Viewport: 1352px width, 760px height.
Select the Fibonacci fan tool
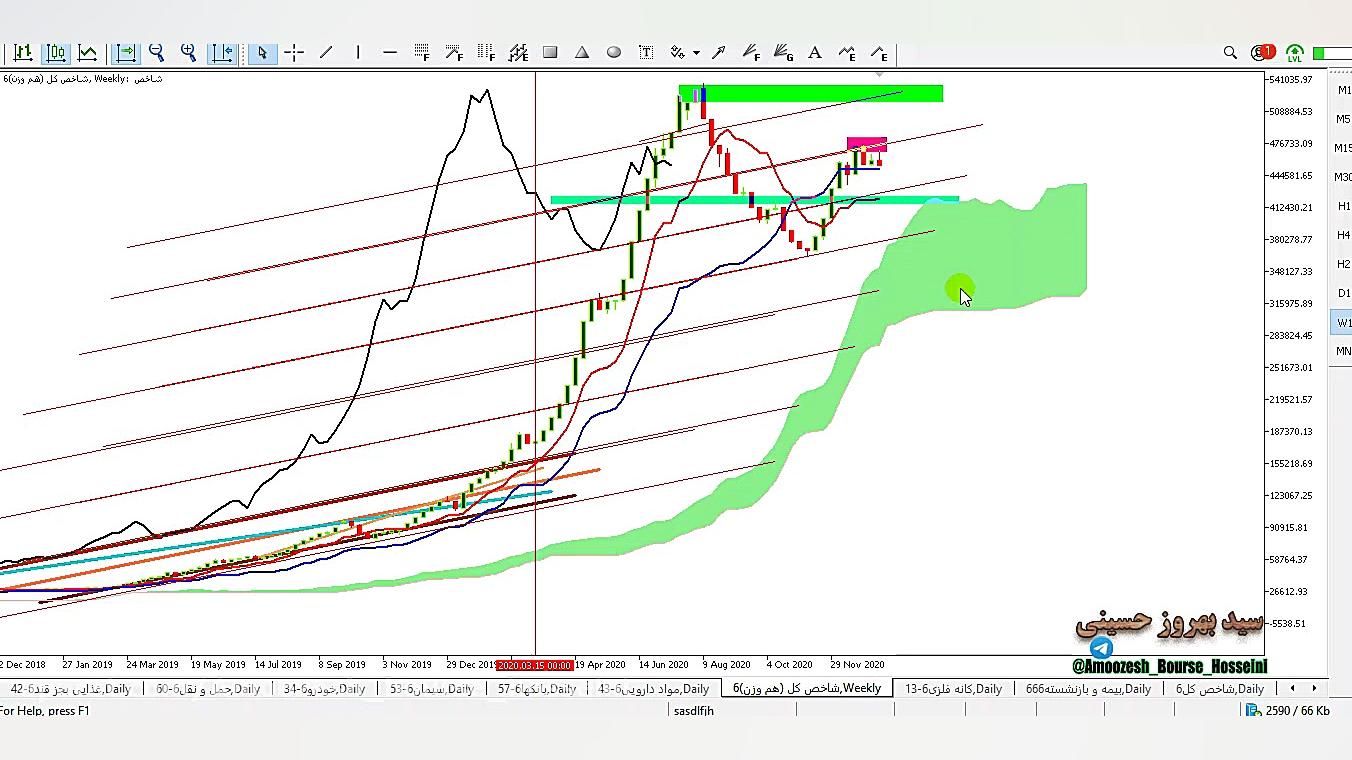pos(751,53)
